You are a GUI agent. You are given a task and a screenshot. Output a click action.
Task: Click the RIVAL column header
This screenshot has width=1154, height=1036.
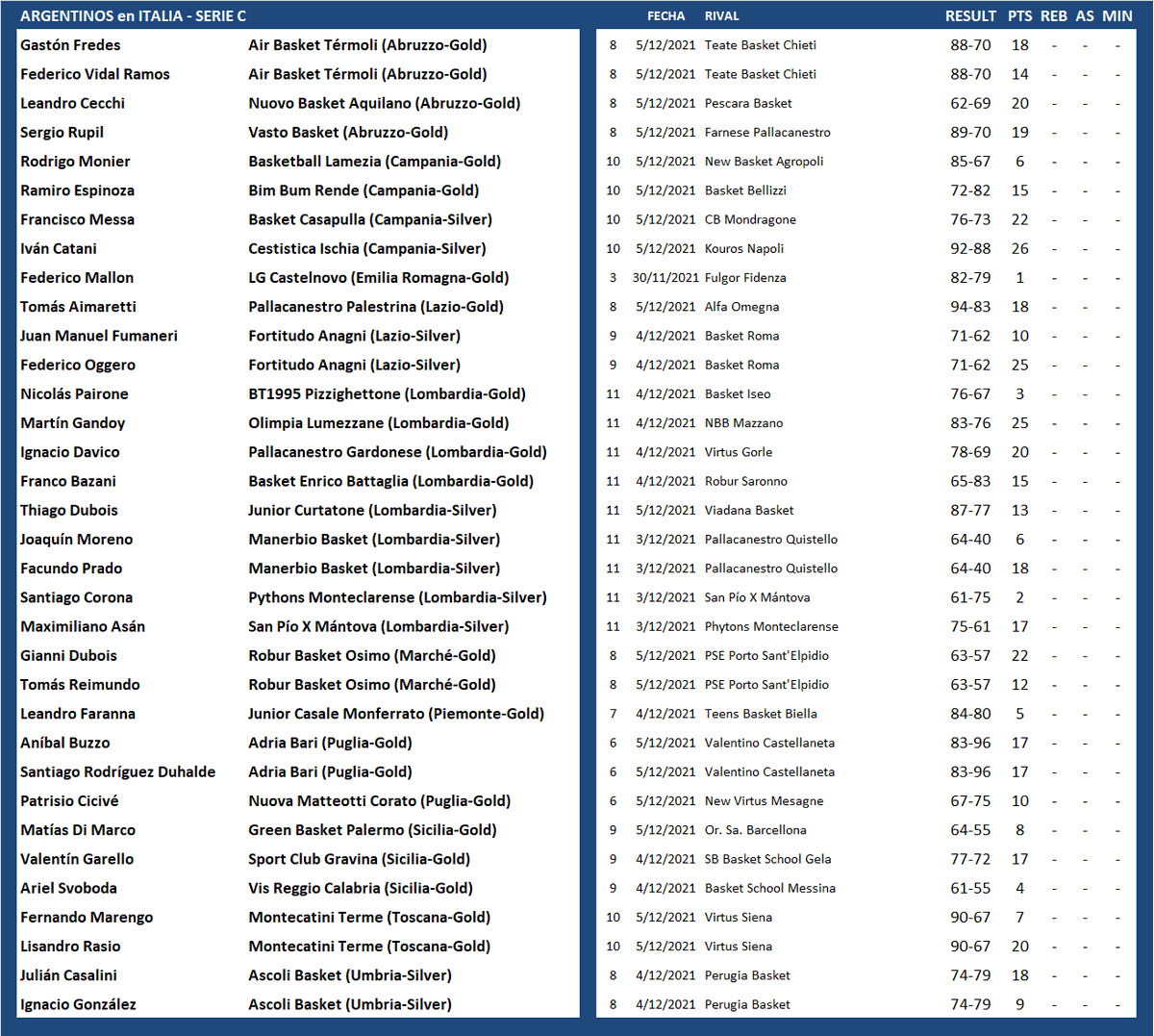(721, 15)
